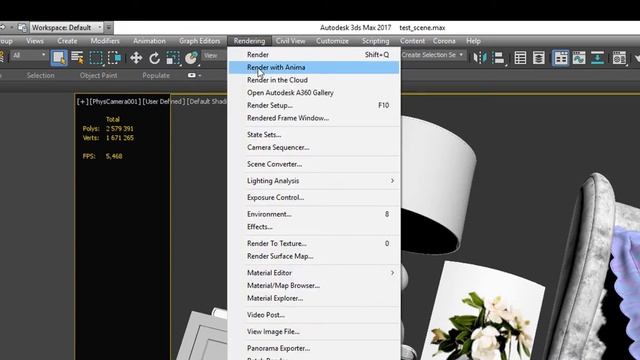Open the Create menu
Screen dimensions: 640x360
point(67,41)
